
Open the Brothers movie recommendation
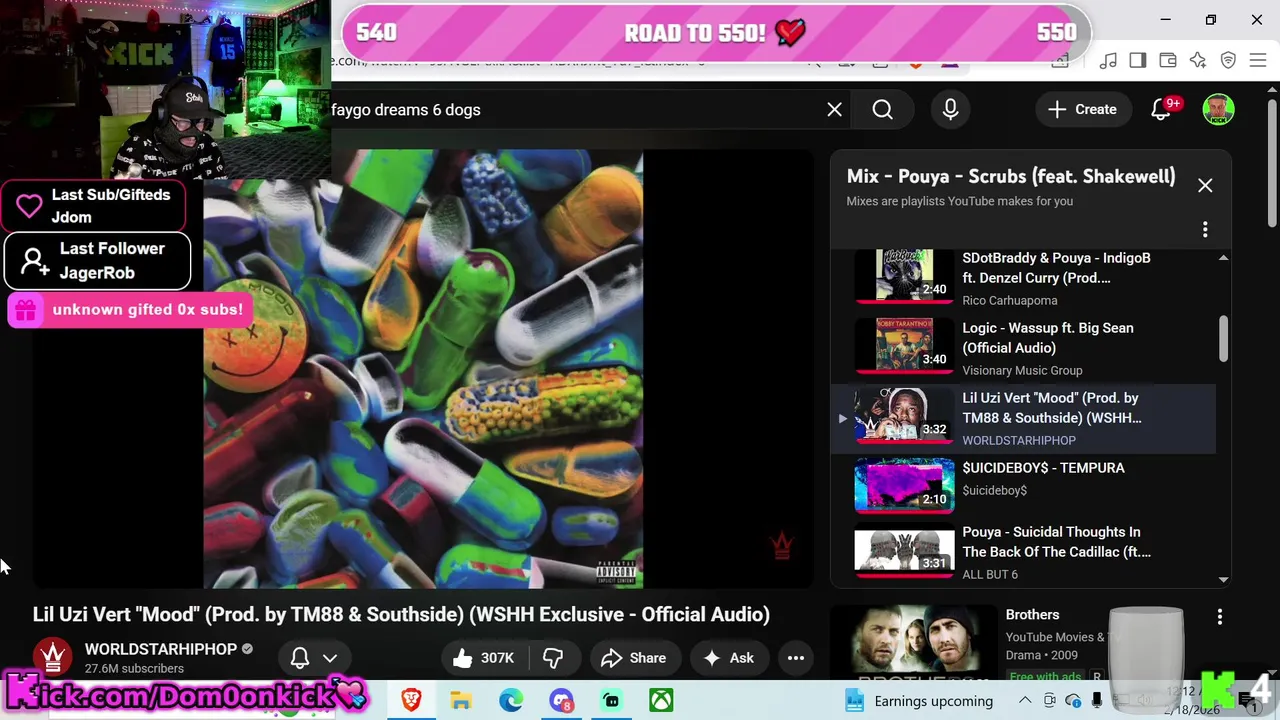click(x=1032, y=615)
